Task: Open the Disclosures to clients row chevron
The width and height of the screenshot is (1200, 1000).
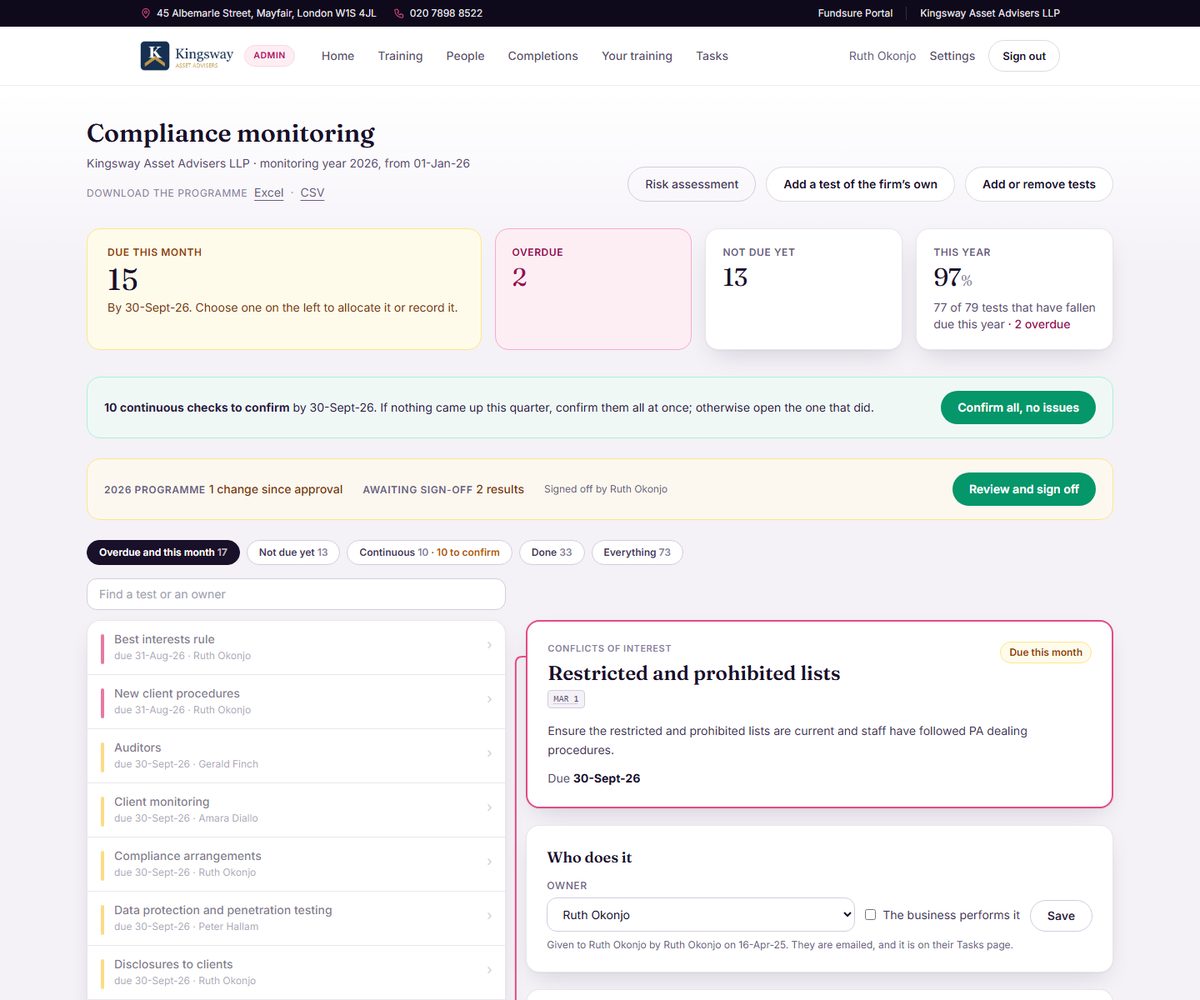Action: tap(489, 969)
